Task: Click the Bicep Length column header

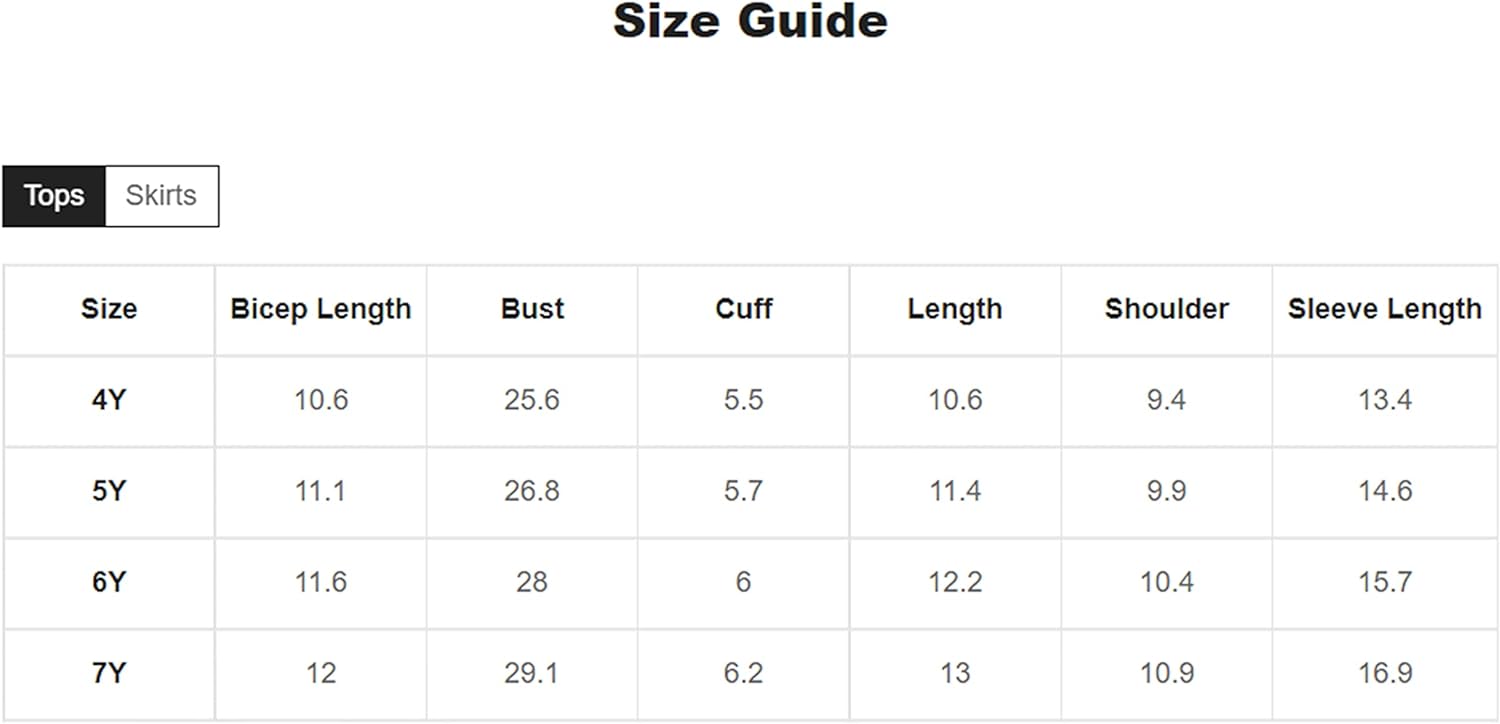Action: (321, 309)
